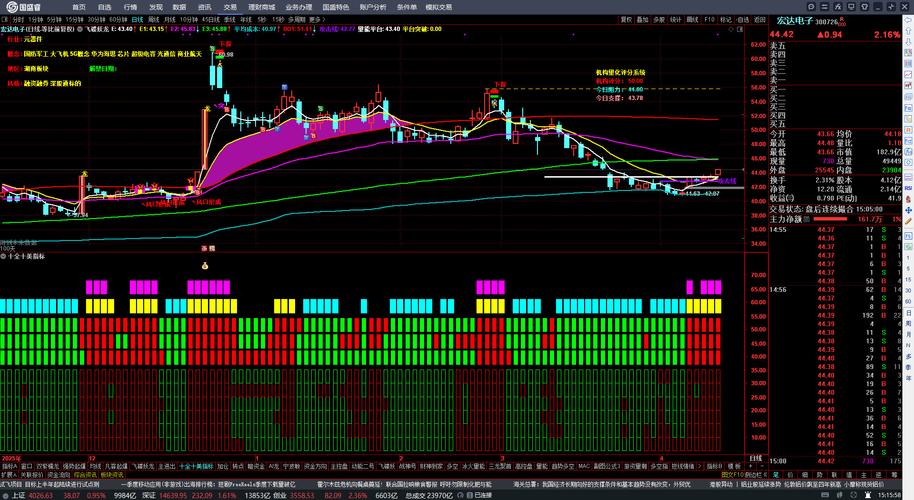Image resolution: width=914 pixels, height=500 pixels.
Task: Click the money bag marker icon
Action: pyautogui.click(x=205, y=266)
